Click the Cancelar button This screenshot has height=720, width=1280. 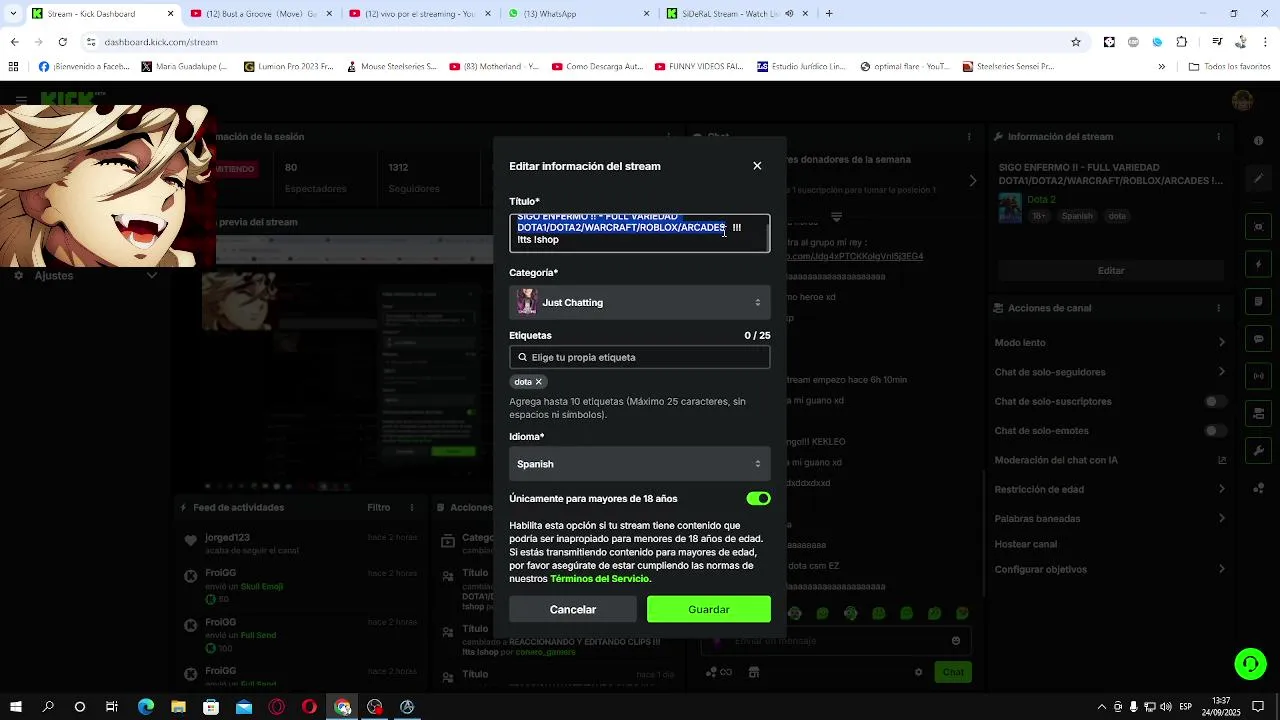(x=573, y=609)
